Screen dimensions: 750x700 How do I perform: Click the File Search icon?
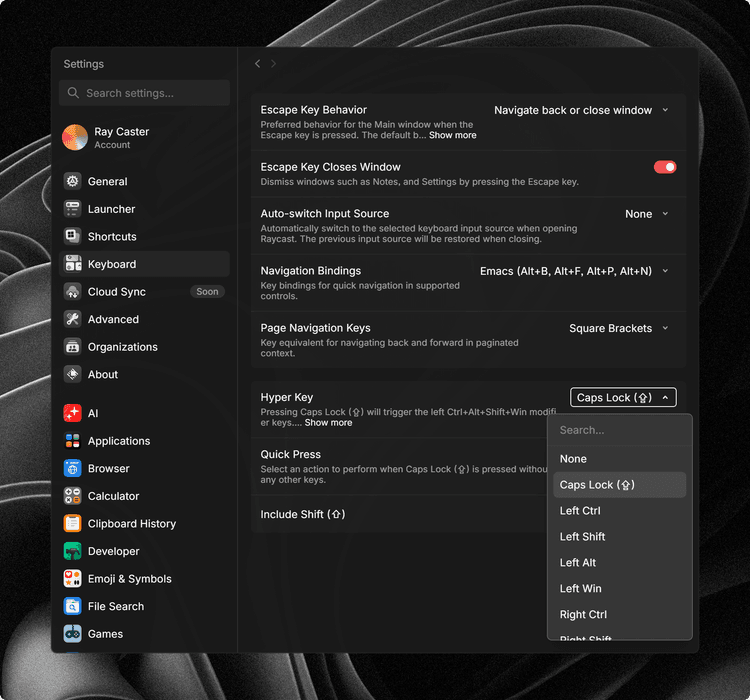click(73, 606)
